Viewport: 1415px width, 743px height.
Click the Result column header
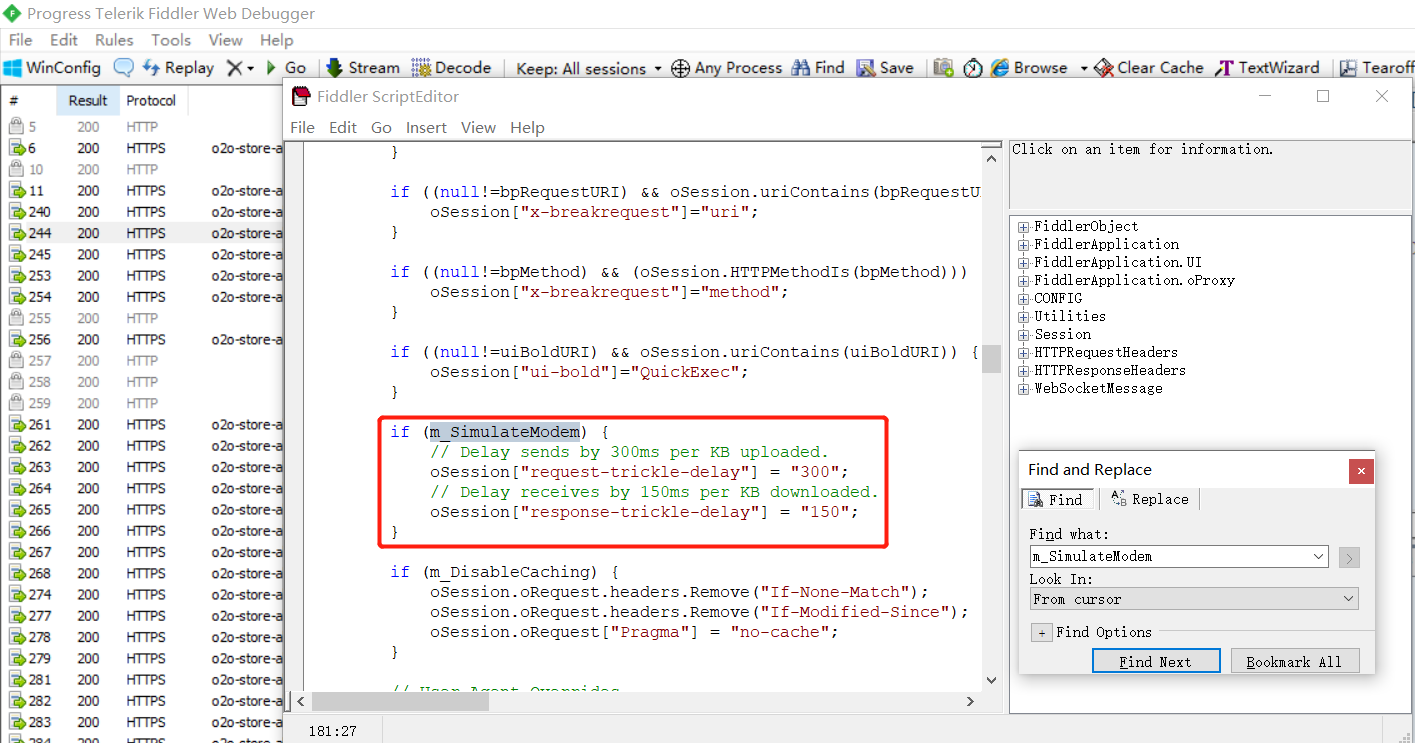click(x=88, y=100)
